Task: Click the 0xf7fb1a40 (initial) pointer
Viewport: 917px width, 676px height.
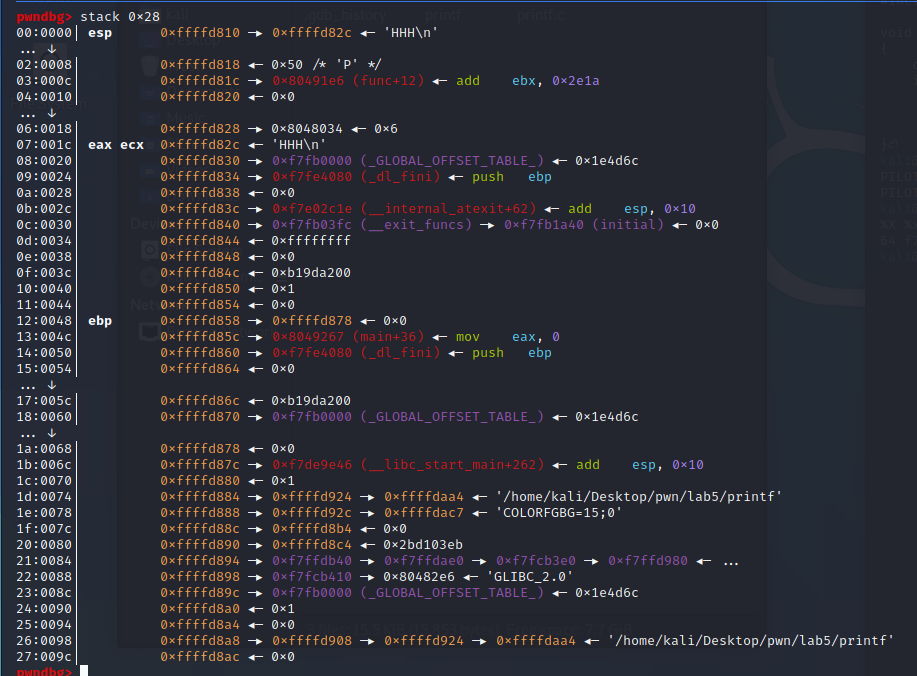Action: [584, 225]
